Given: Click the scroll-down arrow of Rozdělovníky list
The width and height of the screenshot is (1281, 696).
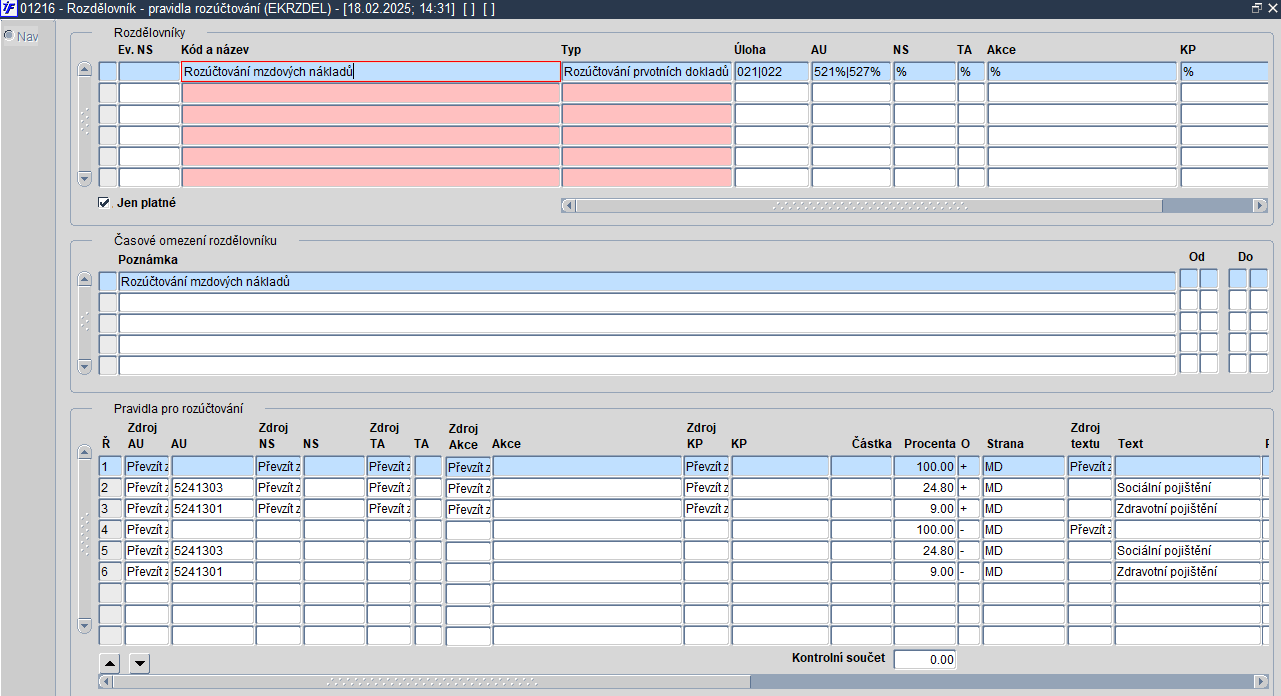Looking at the screenshot, I should click(x=84, y=178).
